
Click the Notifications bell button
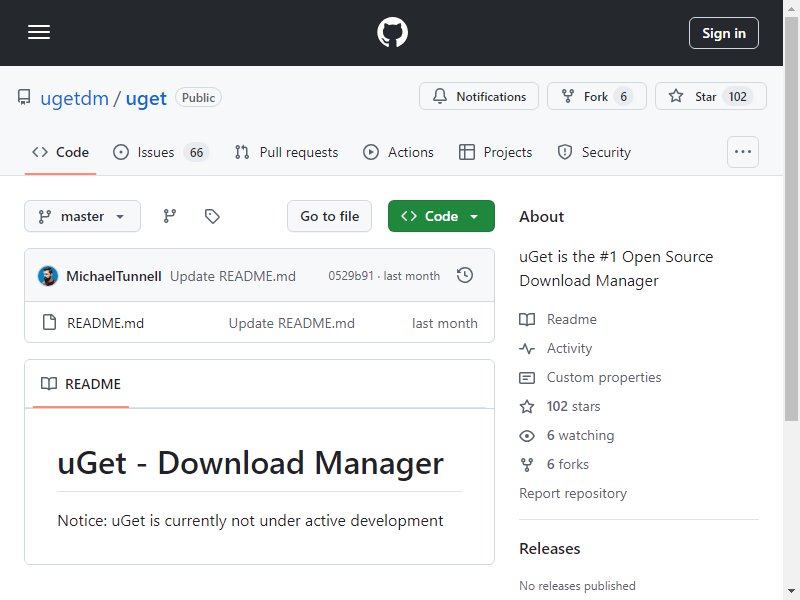[x=479, y=96]
